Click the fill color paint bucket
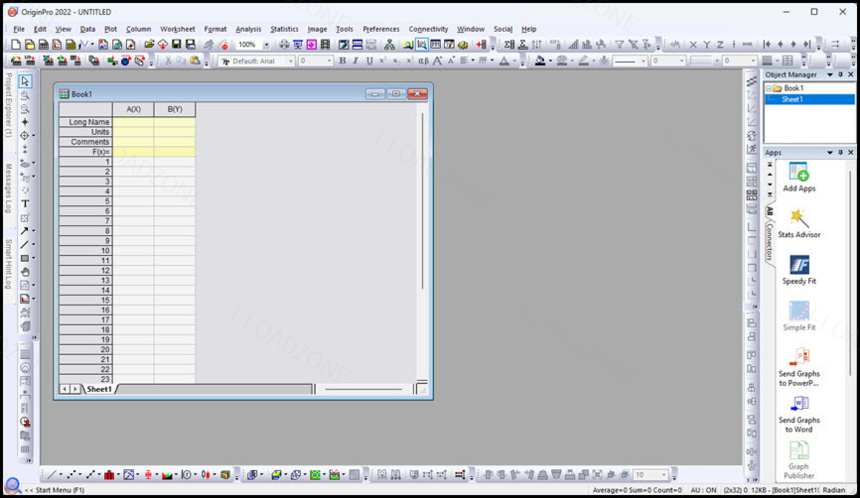This screenshot has width=860, height=498. 540,61
